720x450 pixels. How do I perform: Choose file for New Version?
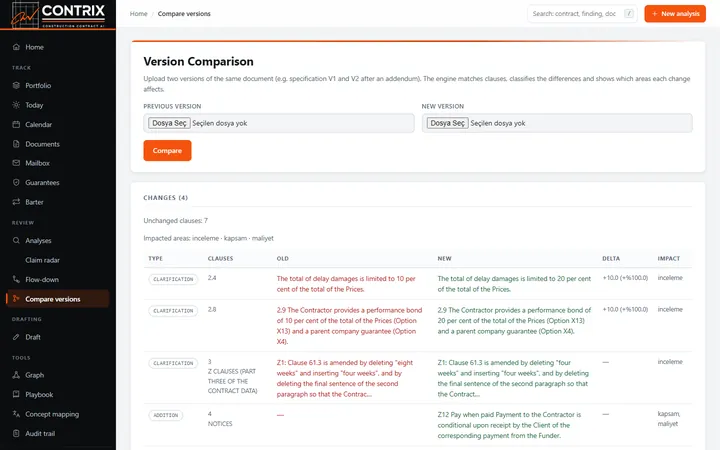pos(447,123)
